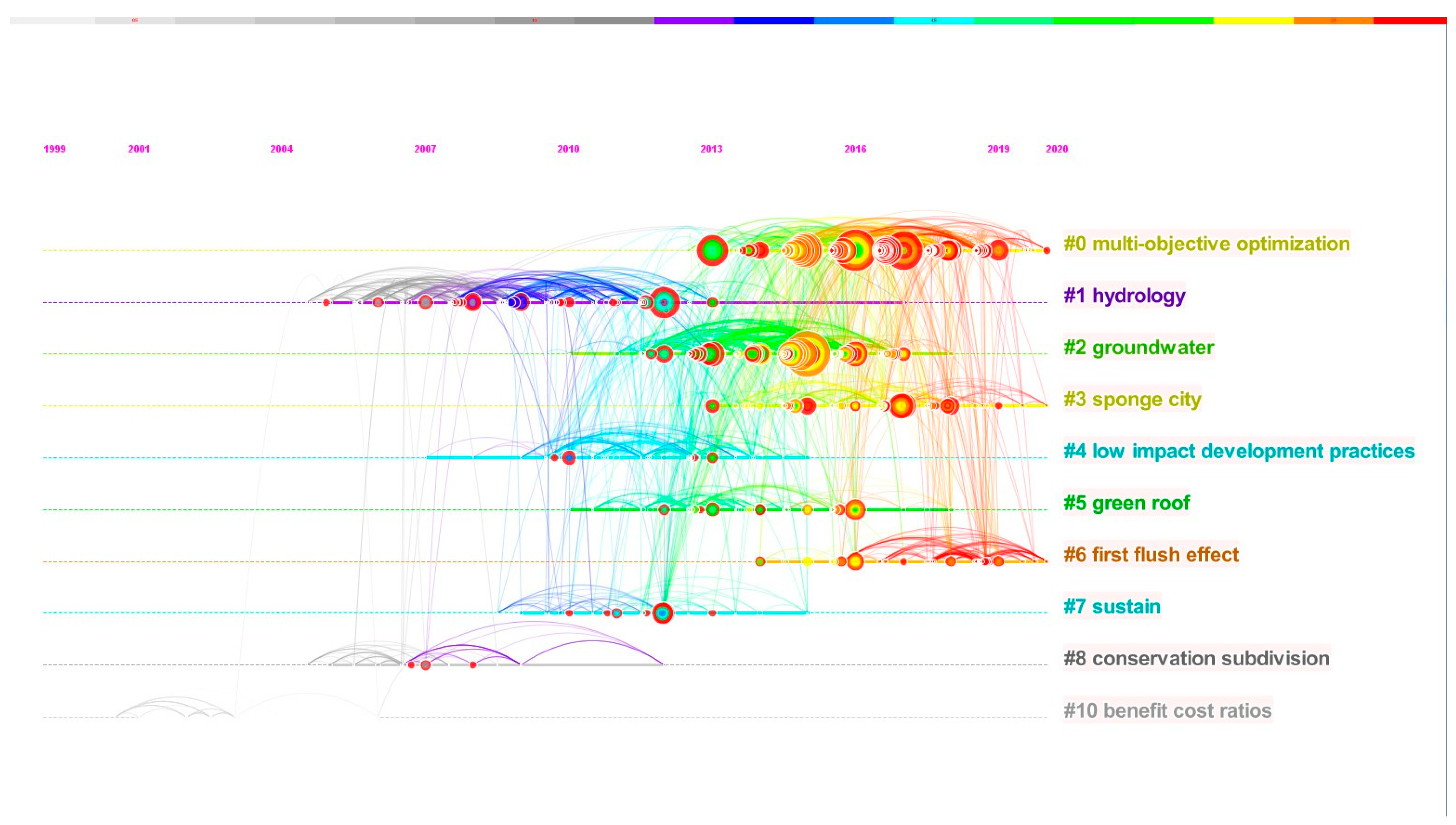Screen dimensions: 1456x825
Task: Select the #5 green roof label
Action: (1126, 503)
